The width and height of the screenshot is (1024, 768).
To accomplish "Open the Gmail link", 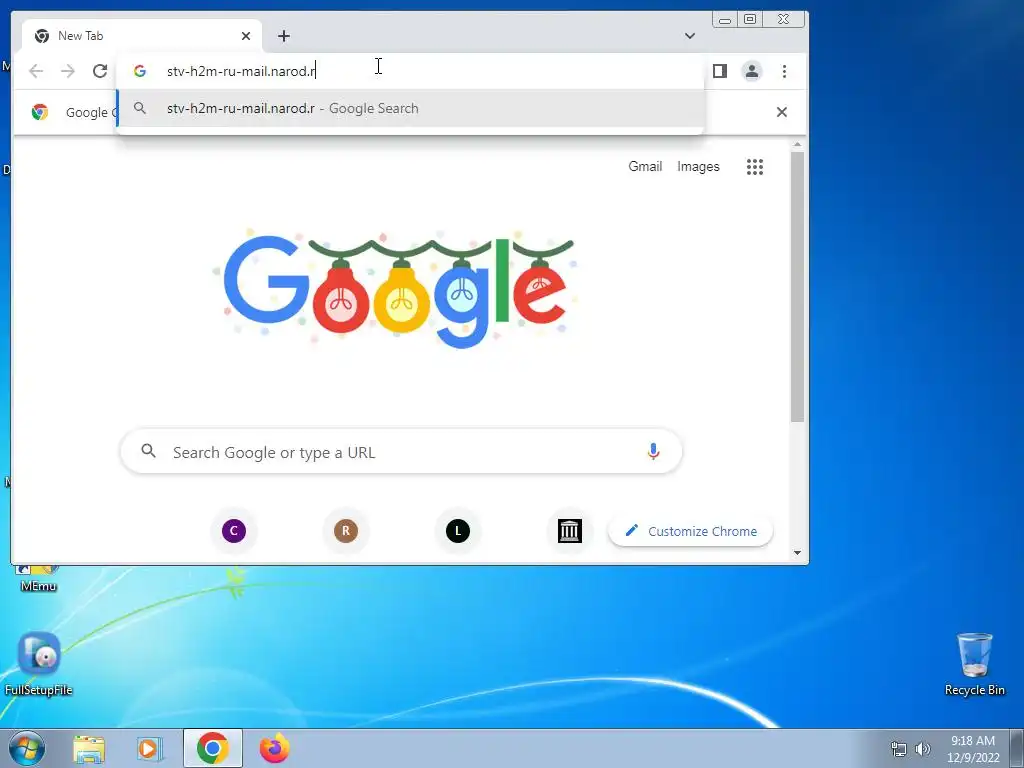I will tap(645, 167).
